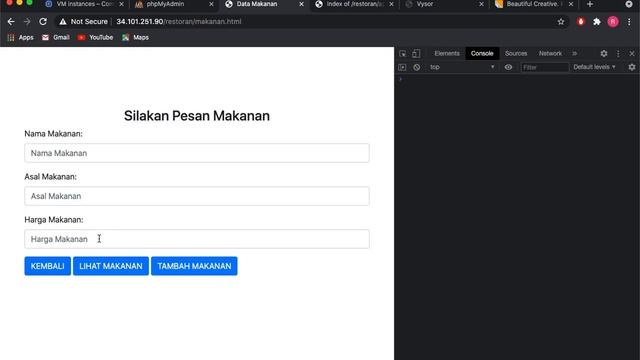Go back with the browser back arrow

[x=11, y=22]
